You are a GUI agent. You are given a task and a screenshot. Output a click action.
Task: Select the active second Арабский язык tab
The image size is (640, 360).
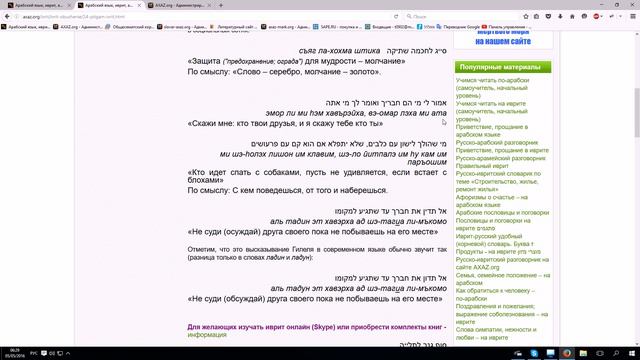pos(109,5)
